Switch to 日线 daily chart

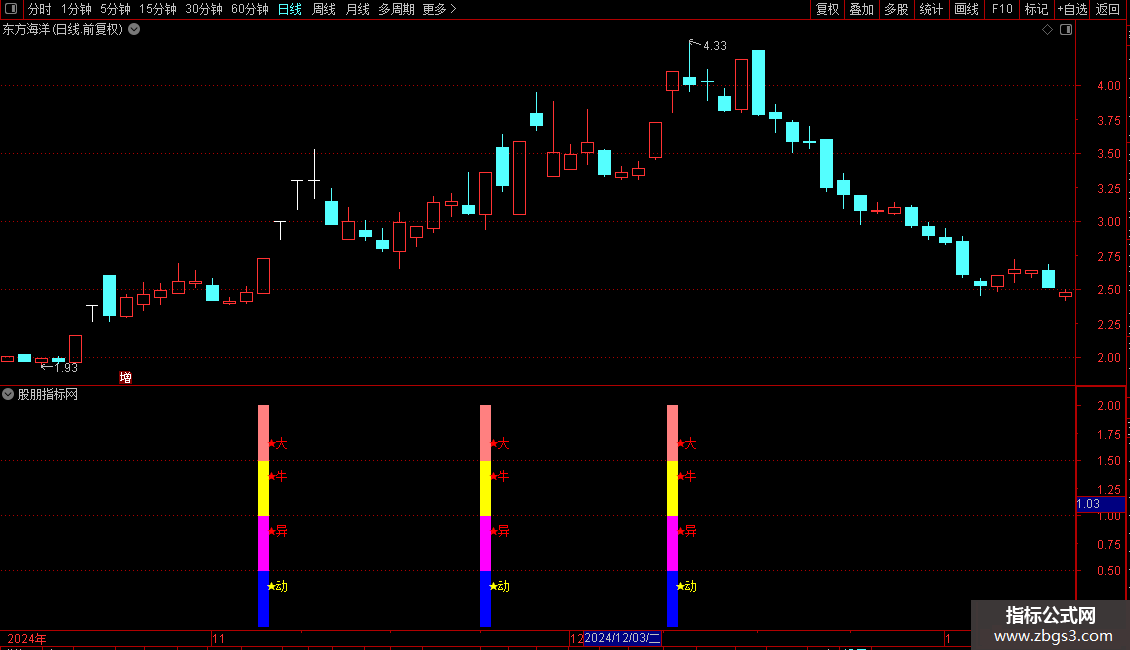tap(290, 9)
